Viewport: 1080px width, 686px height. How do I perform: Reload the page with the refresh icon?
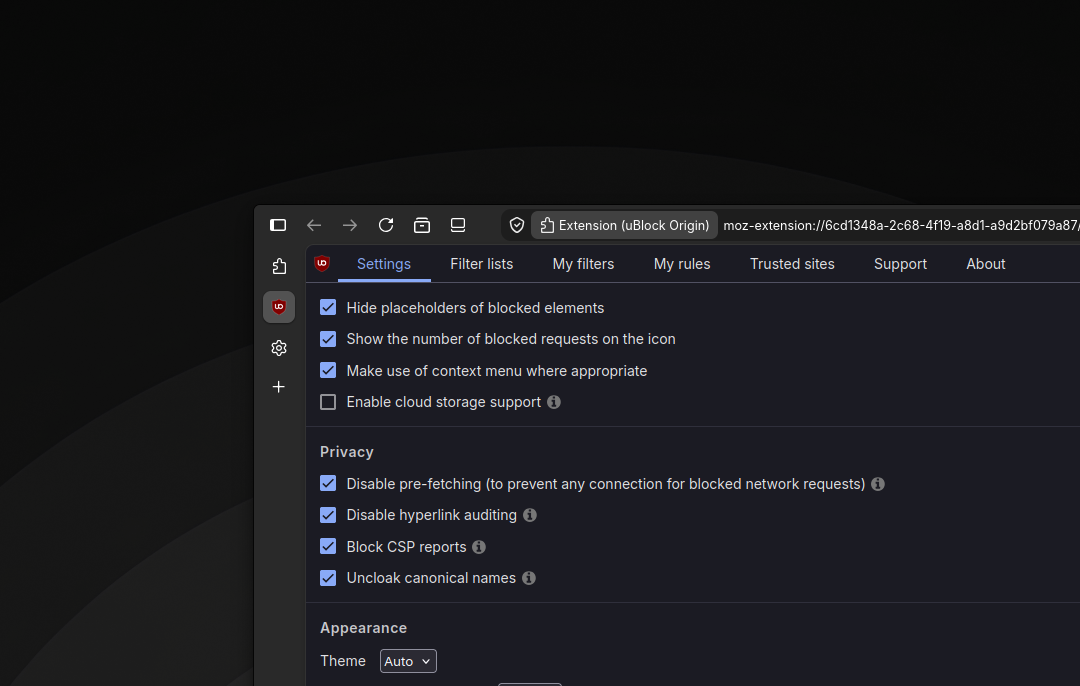pyautogui.click(x=386, y=225)
